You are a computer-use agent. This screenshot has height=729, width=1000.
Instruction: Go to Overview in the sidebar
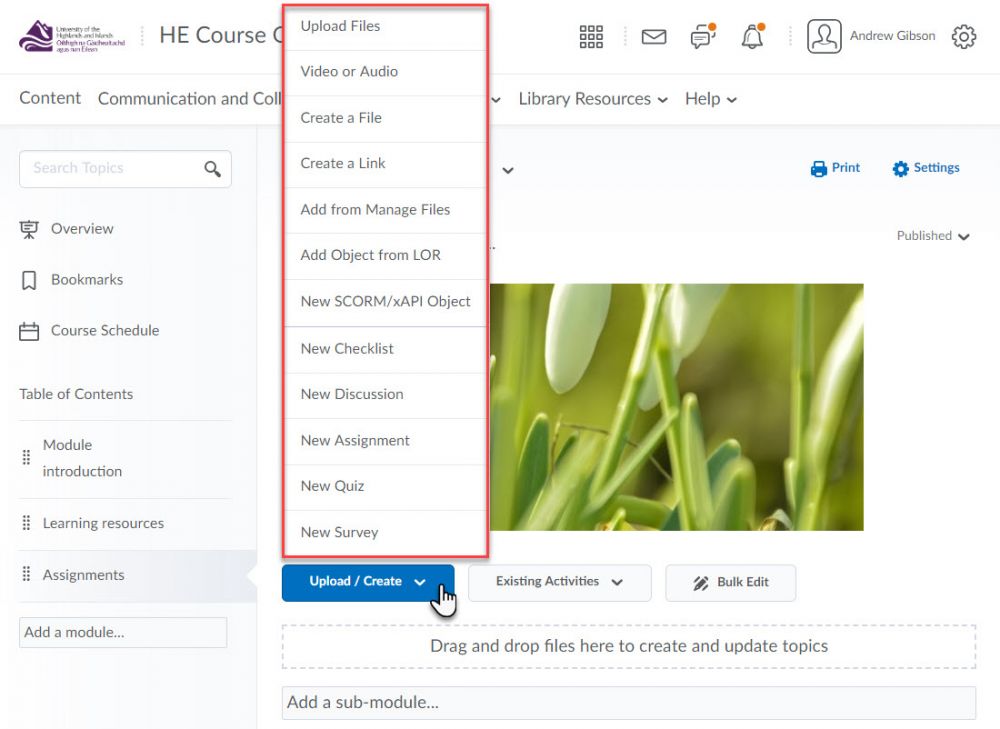[x=82, y=229]
